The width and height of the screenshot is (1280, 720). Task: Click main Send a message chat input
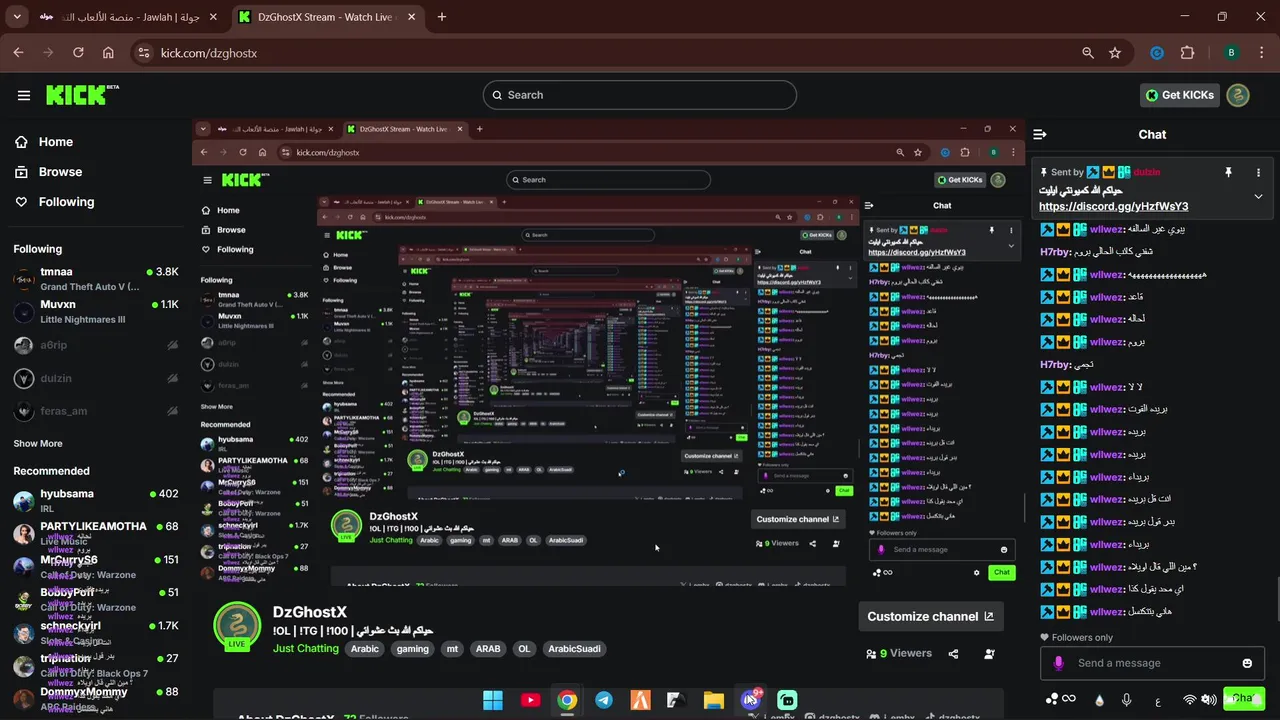pyautogui.click(x=1152, y=663)
